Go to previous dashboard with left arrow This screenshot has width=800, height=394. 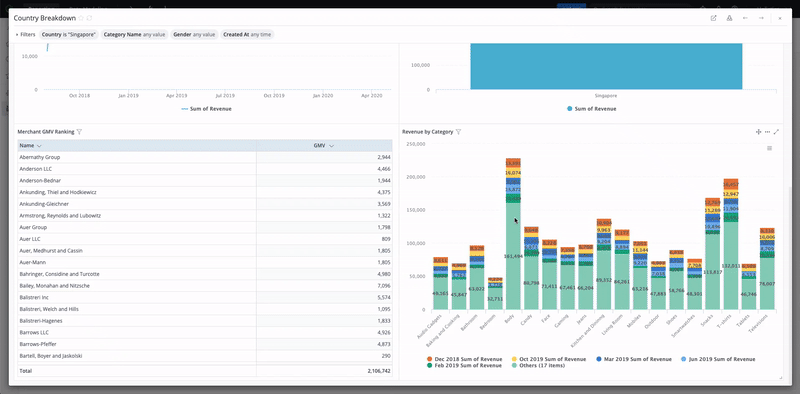pyautogui.click(x=745, y=18)
